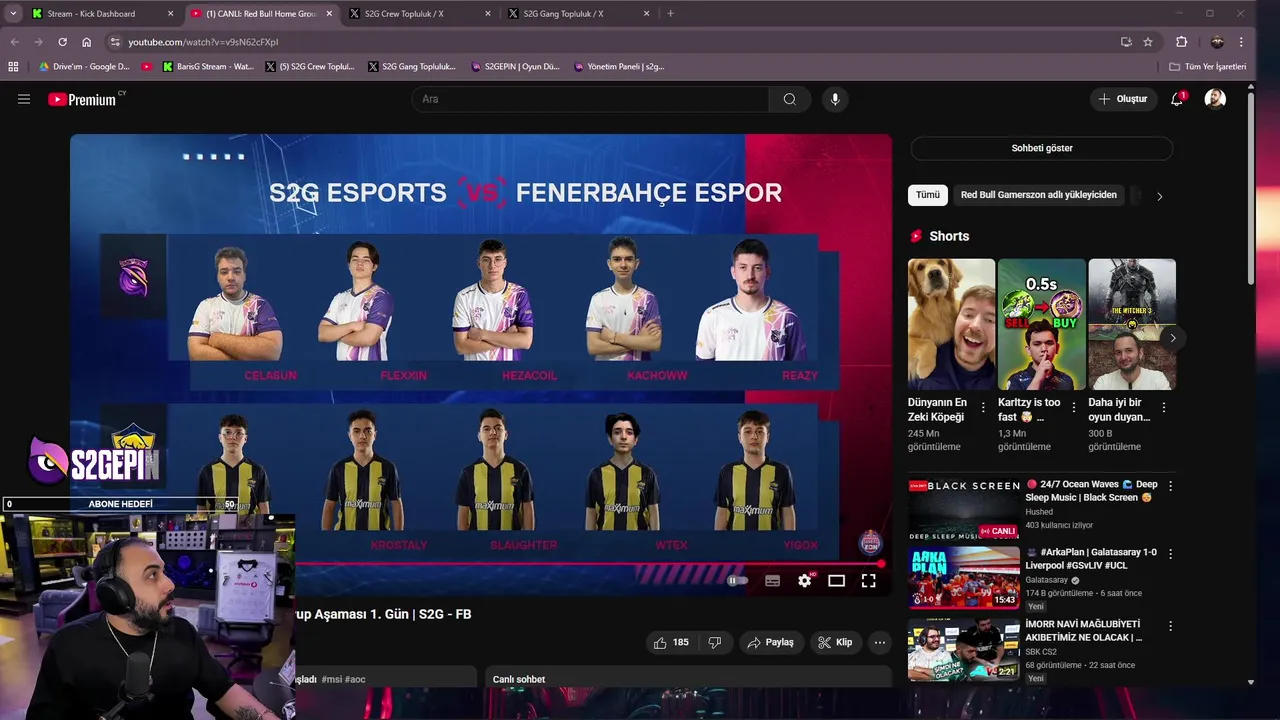Open S2GEPIN Oyun Dü... bookmark
Image resolution: width=1280 pixels, height=720 pixels.
coord(515,67)
